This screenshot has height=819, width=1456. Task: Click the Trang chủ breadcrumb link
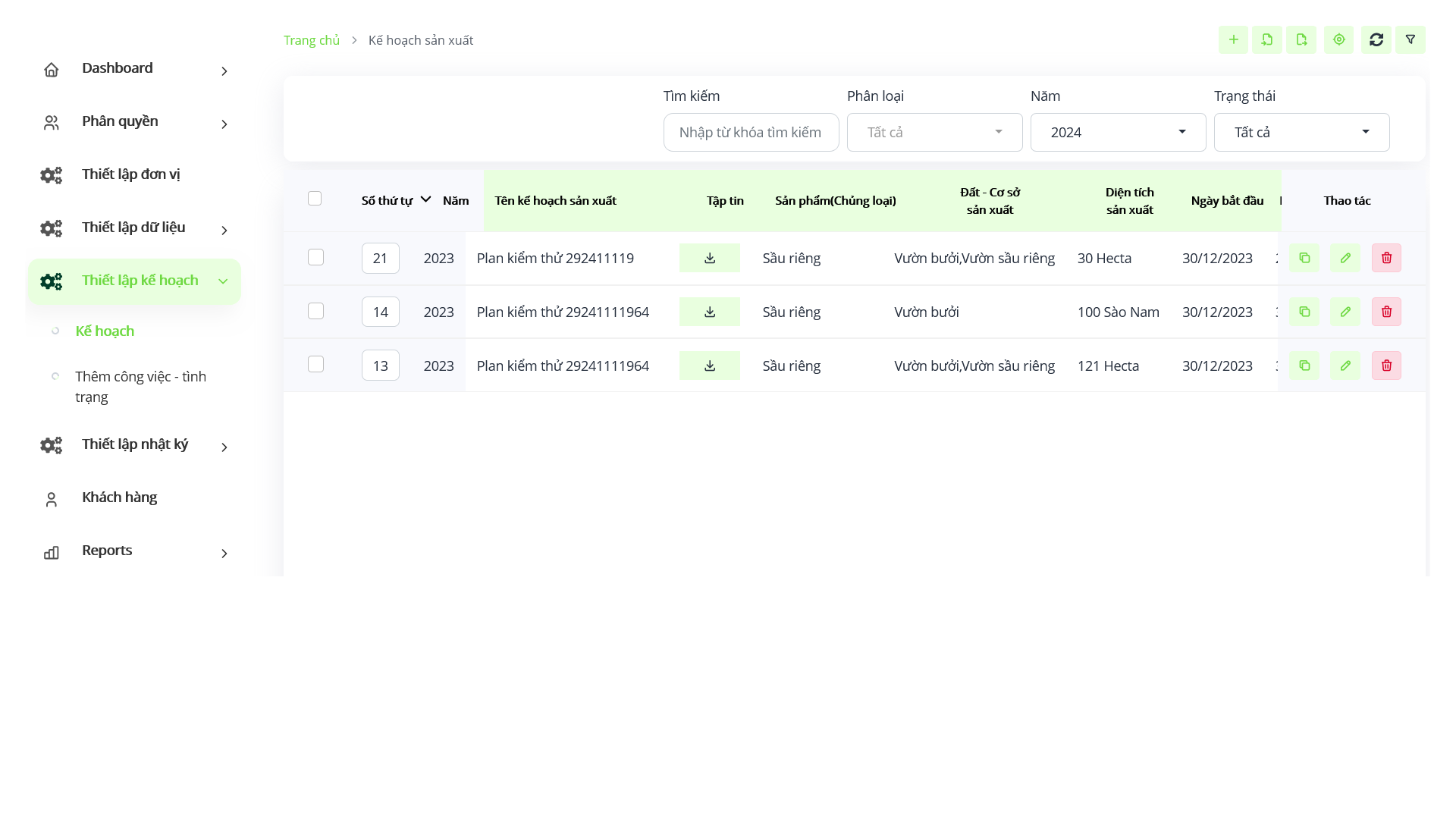coord(312,40)
